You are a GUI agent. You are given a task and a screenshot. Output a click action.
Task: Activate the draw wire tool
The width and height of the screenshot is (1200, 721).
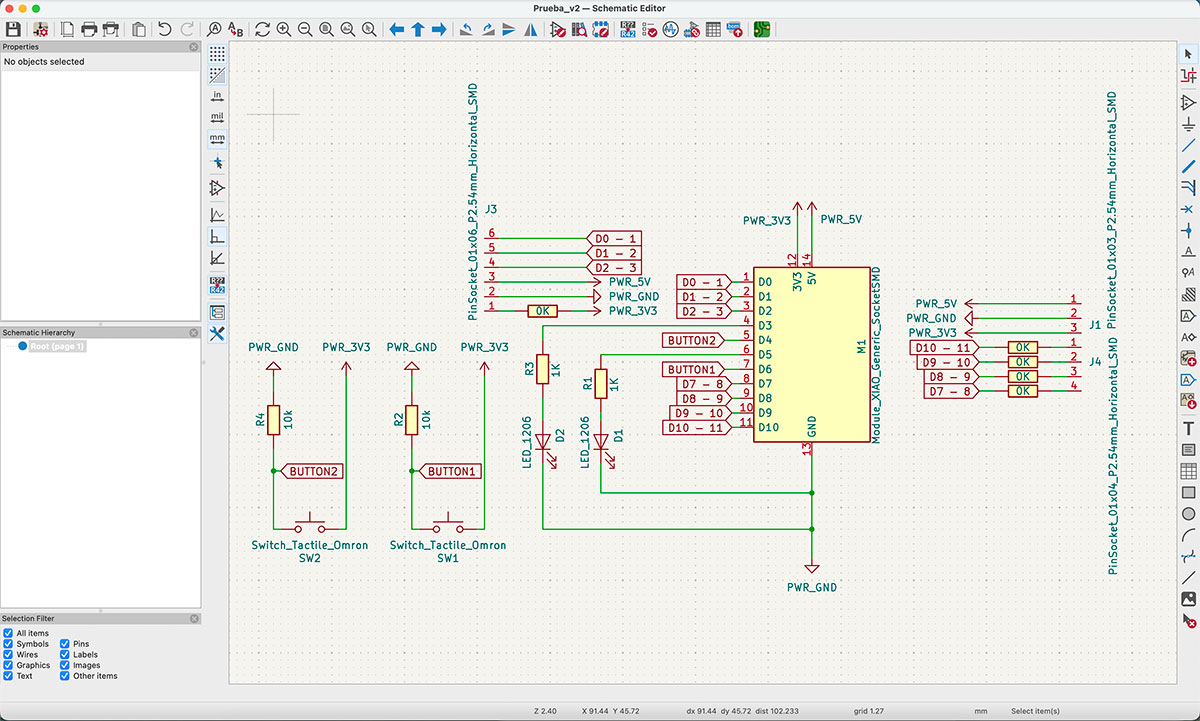[1188, 143]
